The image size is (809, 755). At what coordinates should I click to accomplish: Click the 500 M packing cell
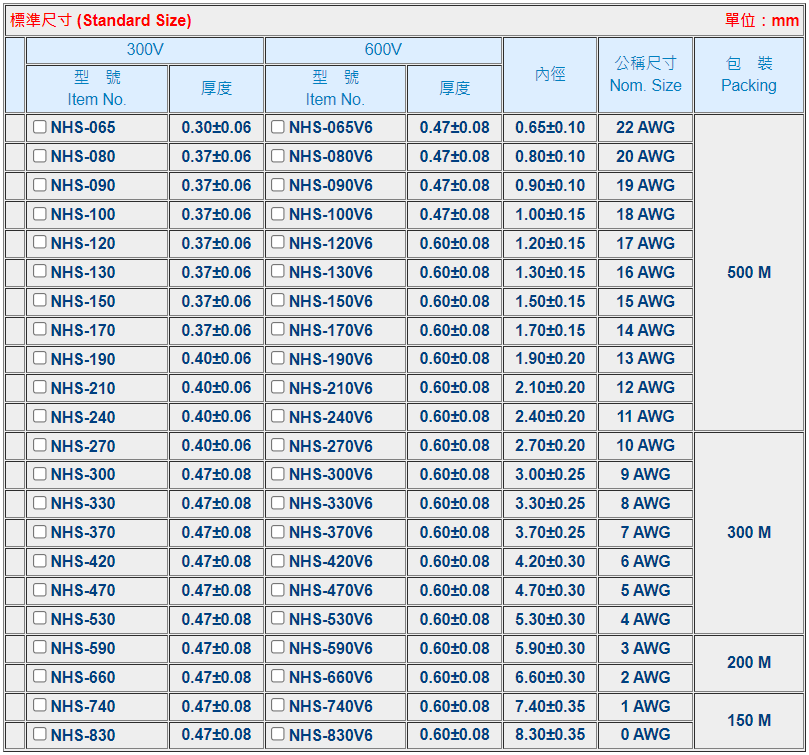(x=748, y=272)
